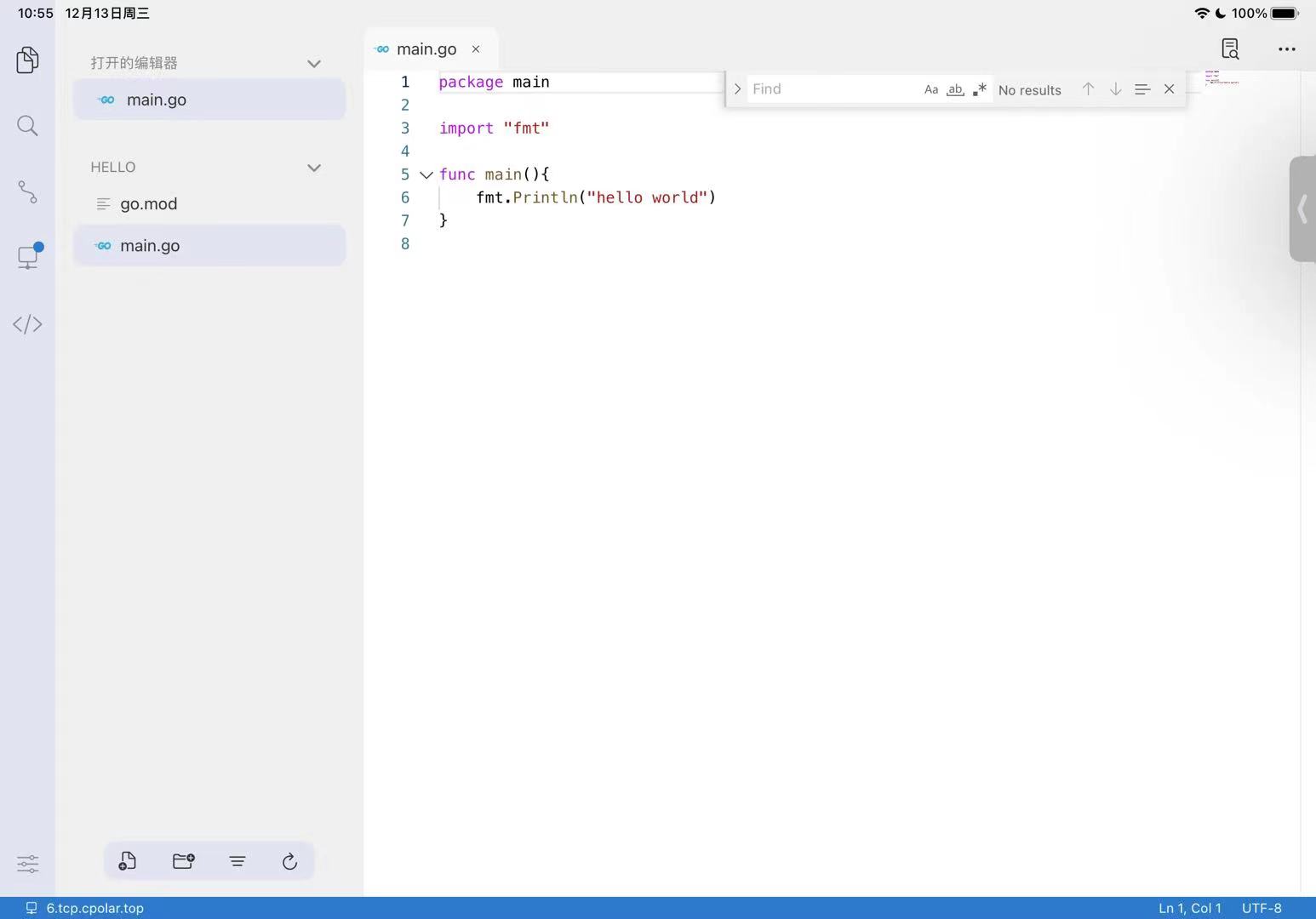Toggle find in selection
Viewport: 1316px width, 919px height.
click(1142, 88)
